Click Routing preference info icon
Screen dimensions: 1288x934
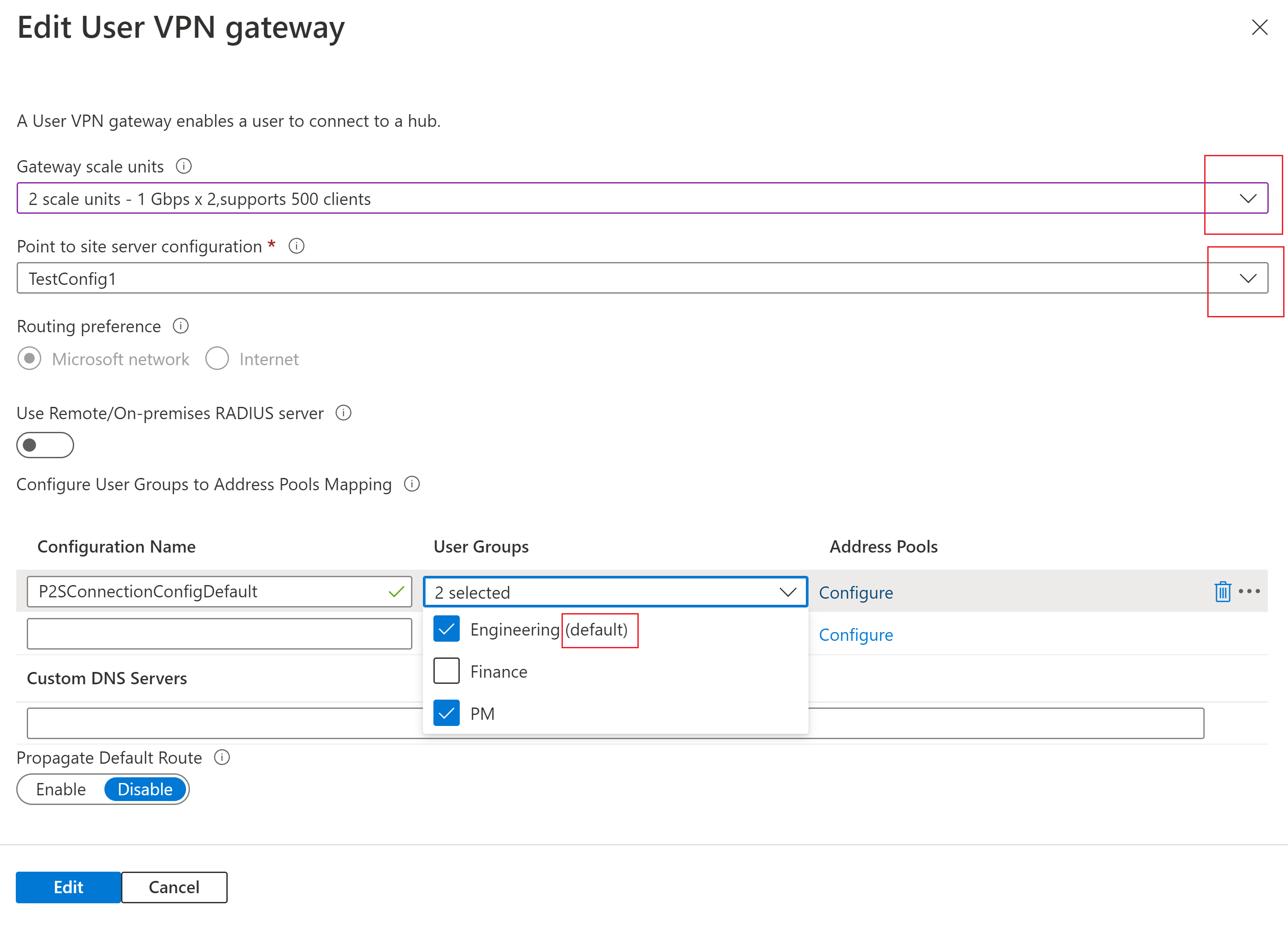click(x=181, y=326)
